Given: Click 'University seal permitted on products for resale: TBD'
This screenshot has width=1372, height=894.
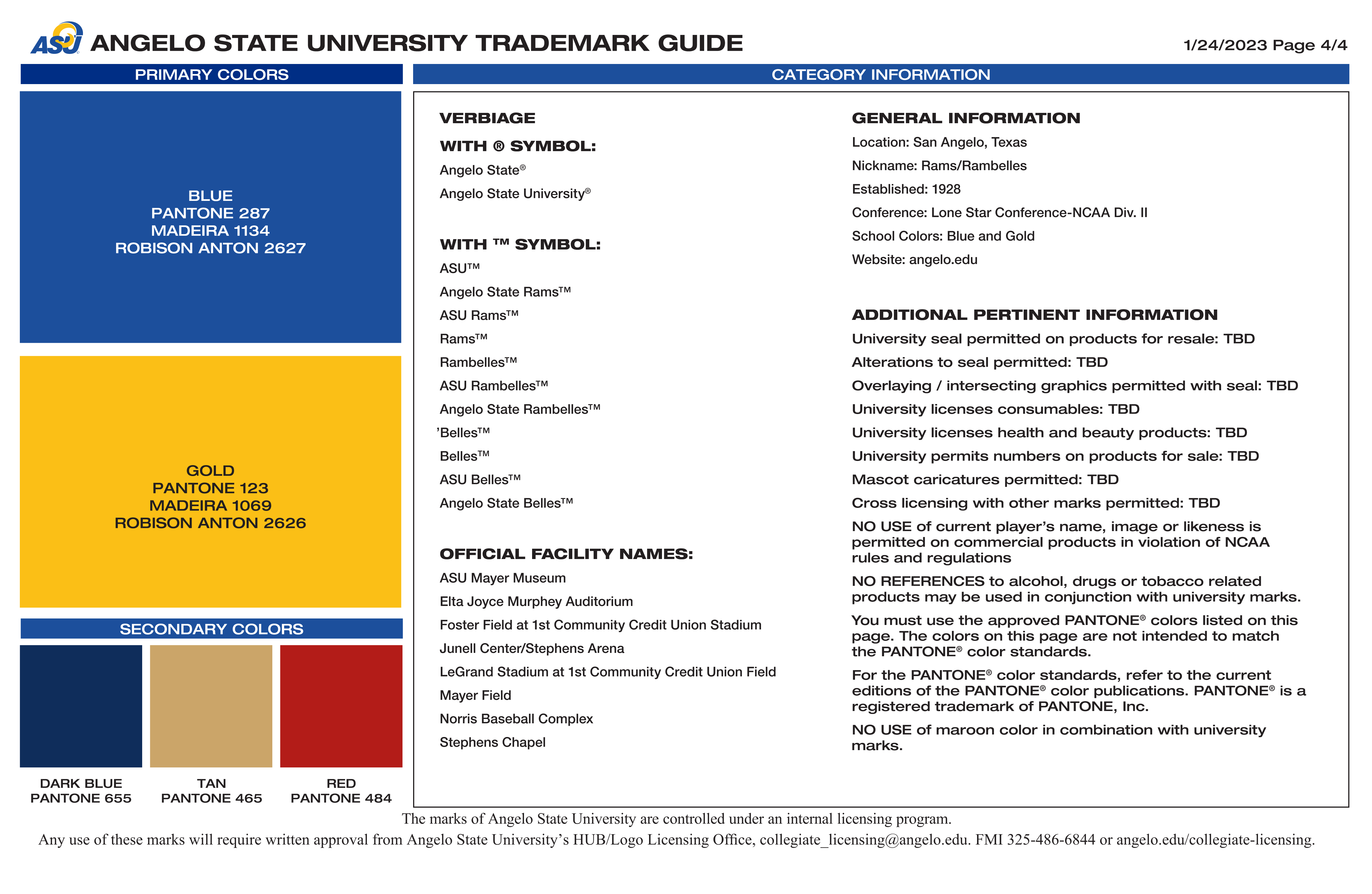Looking at the screenshot, I should point(1053,339).
